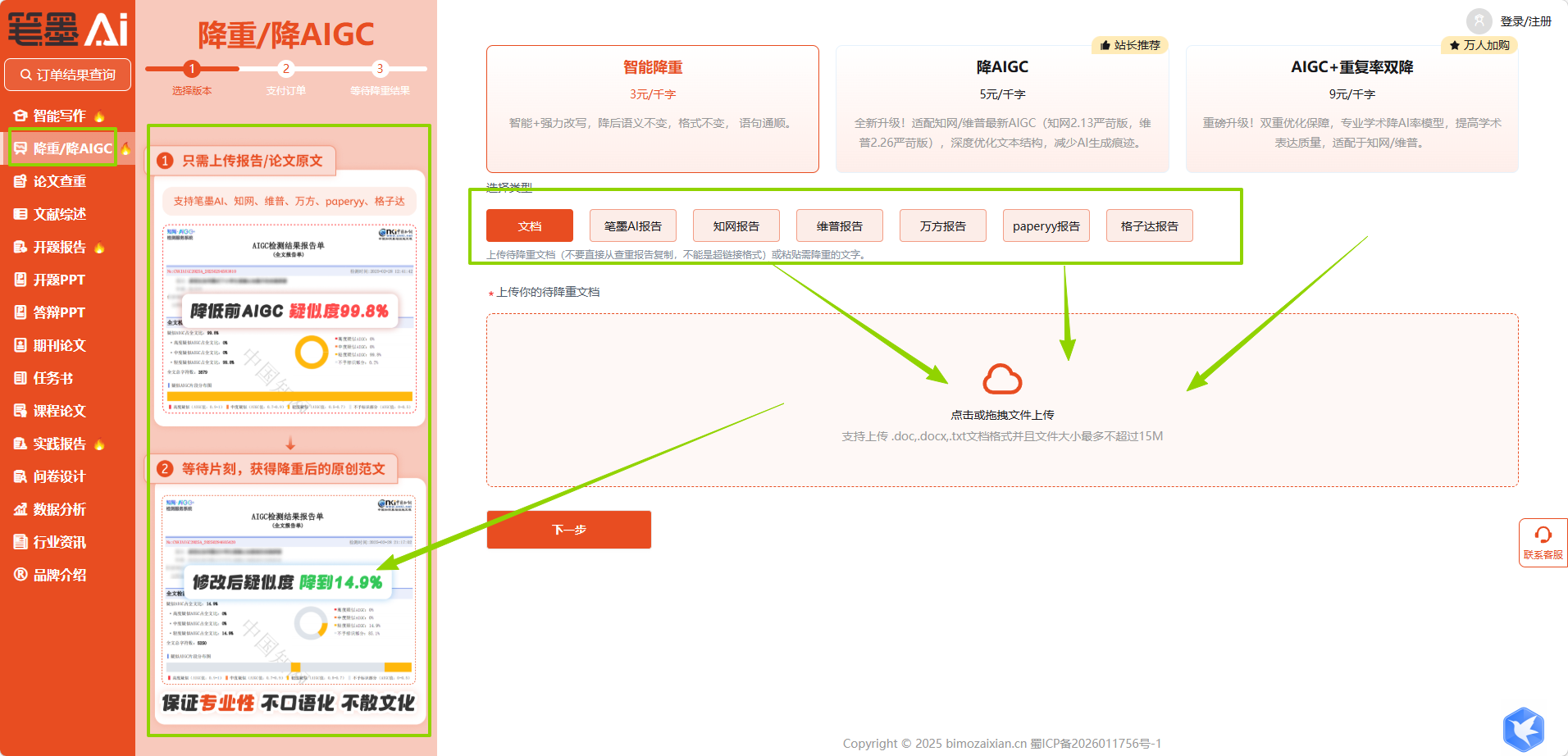Choose the 文档 type tab
The width and height of the screenshot is (1568, 756).
tap(530, 225)
